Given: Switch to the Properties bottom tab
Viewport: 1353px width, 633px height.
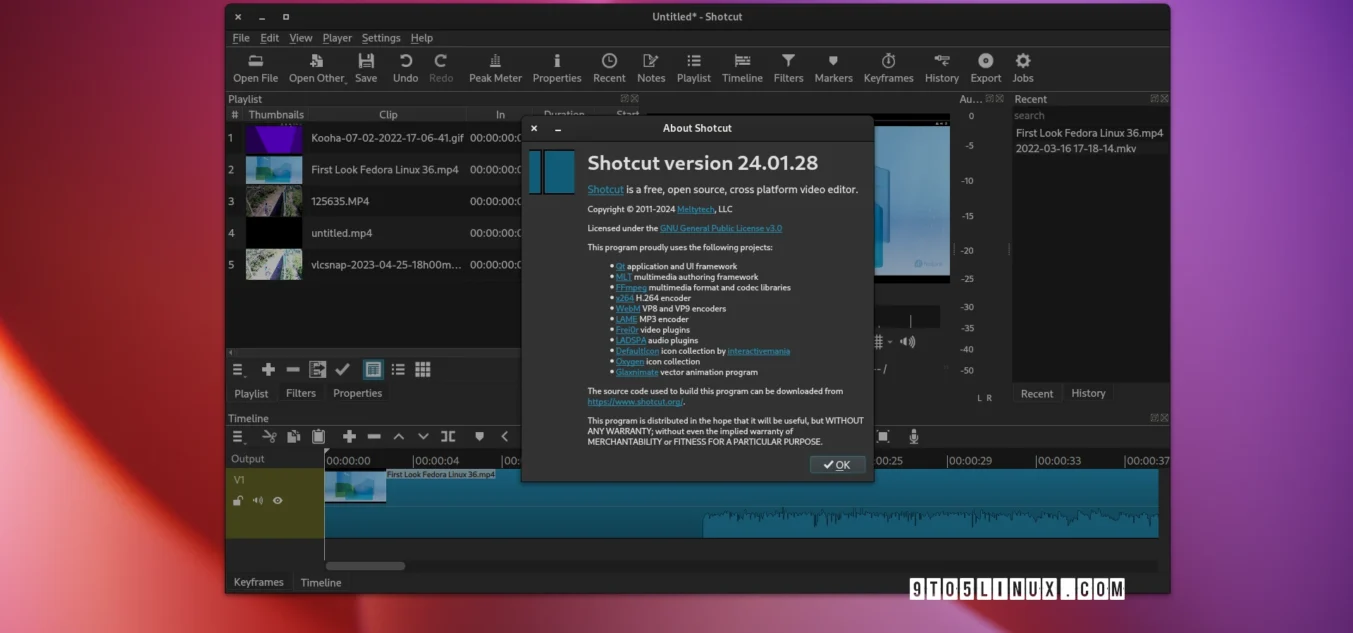Looking at the screenshot, I should coord(358,394).
